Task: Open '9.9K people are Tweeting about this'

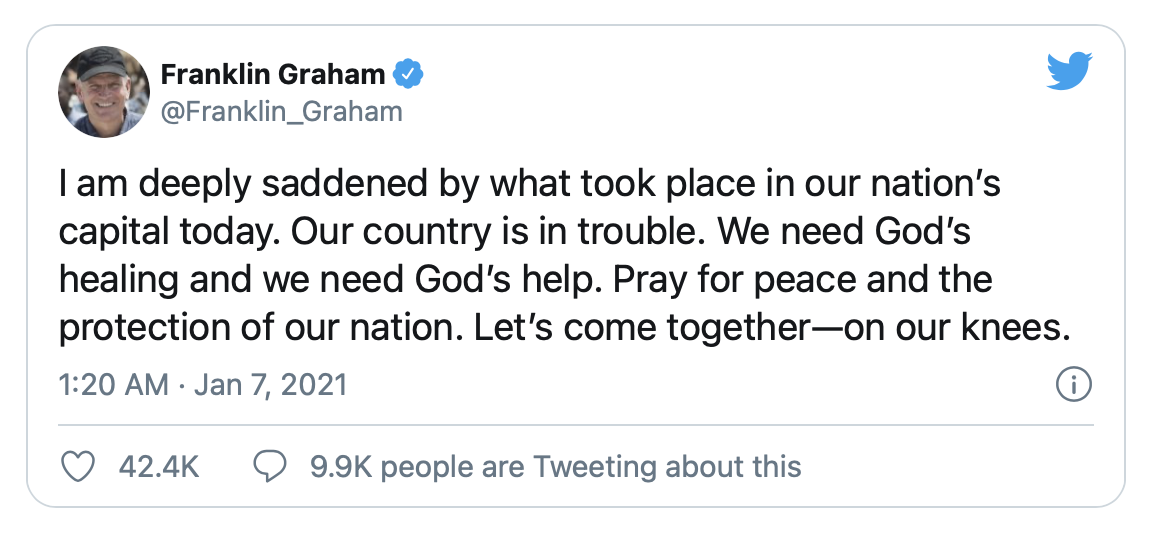Action: [555, 466]
